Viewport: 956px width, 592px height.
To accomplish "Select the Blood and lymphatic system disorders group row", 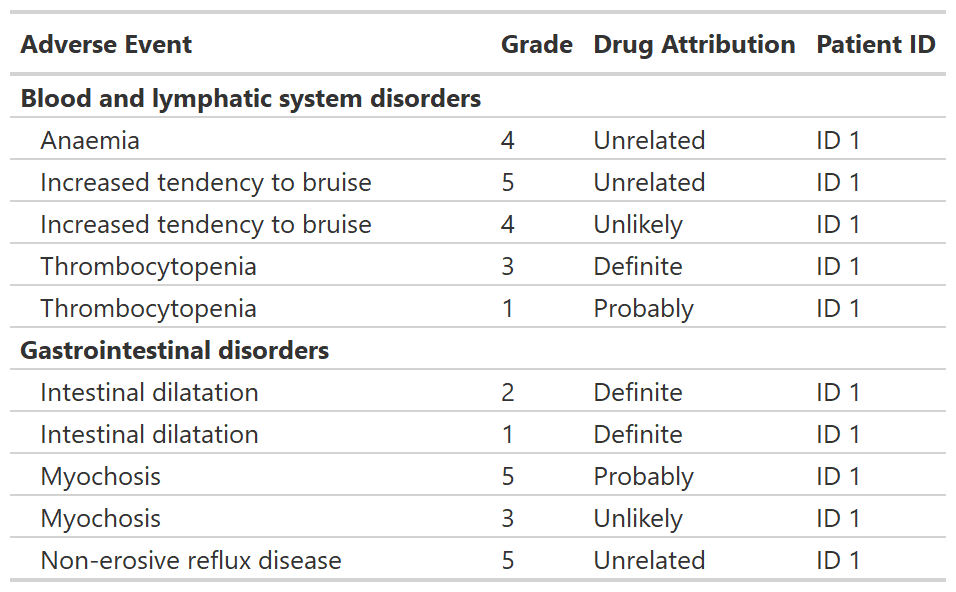I will (251, 99).
